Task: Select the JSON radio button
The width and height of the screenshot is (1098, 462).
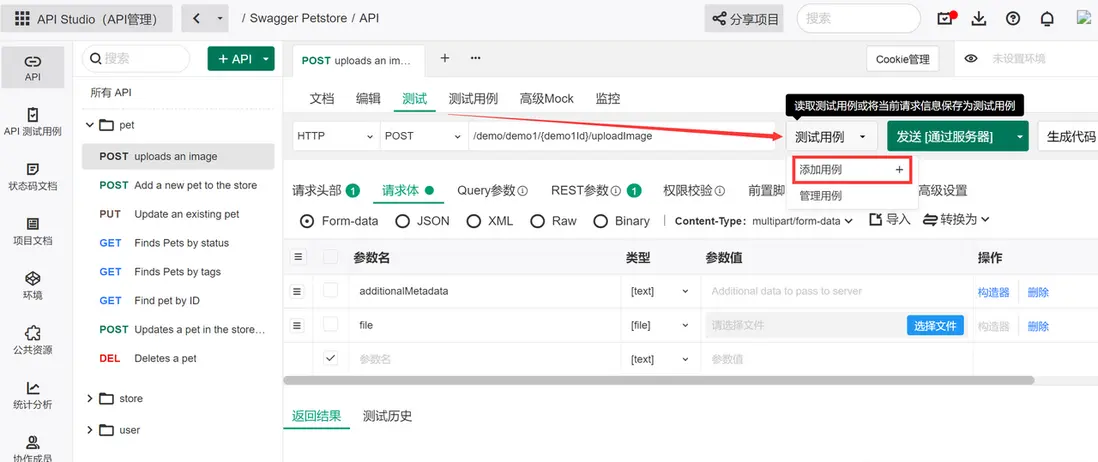Action: tap(403, 221)
